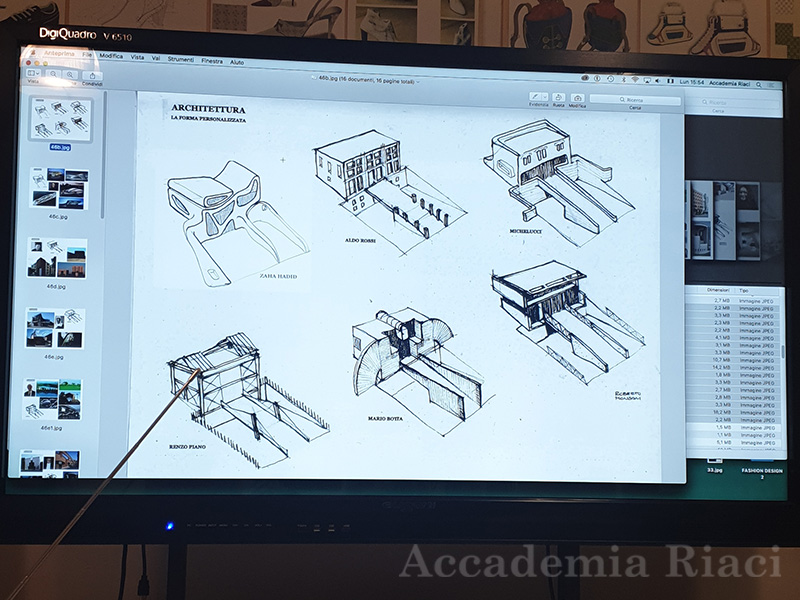The width and height of the screenshot is (800, 600).
Task: Click the zoom in magnifier icon
Action: (70, 75)
